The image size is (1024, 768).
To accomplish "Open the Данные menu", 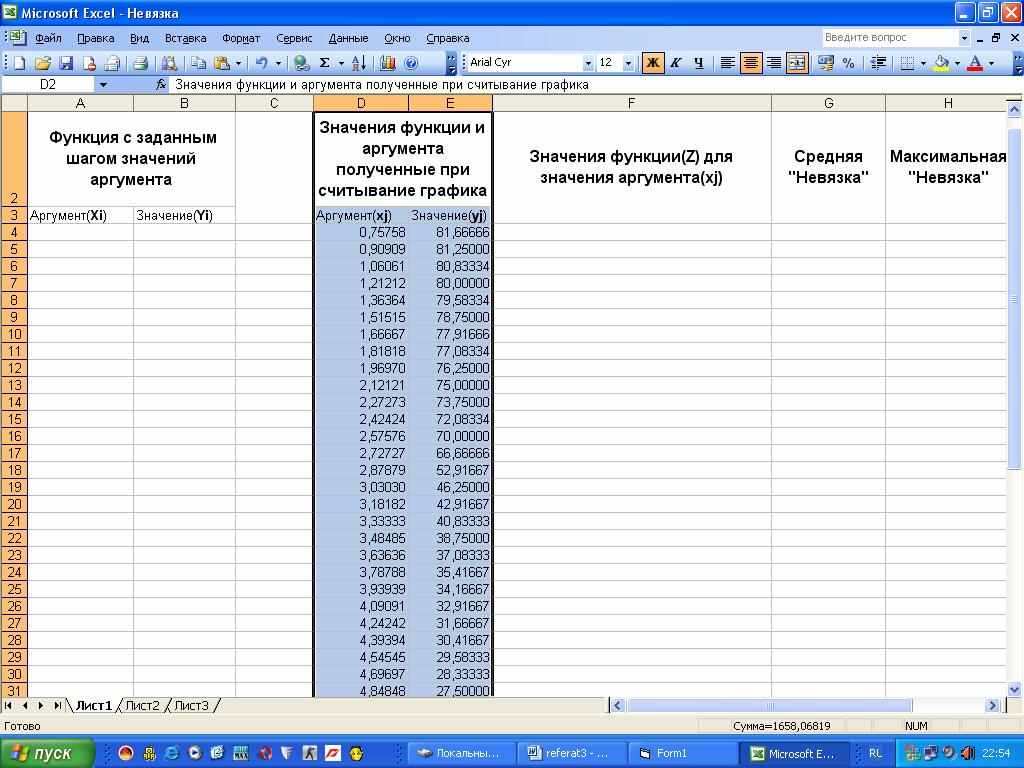I will coord(348,38).
